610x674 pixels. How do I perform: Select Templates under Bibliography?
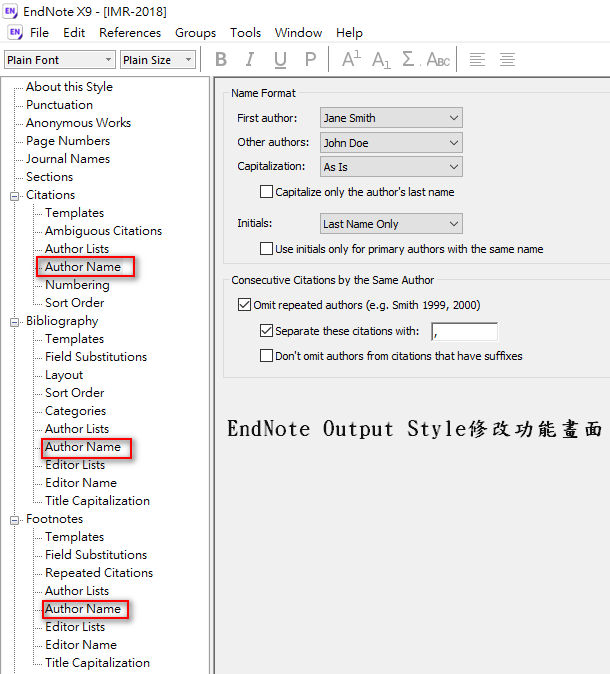point(74,339)
